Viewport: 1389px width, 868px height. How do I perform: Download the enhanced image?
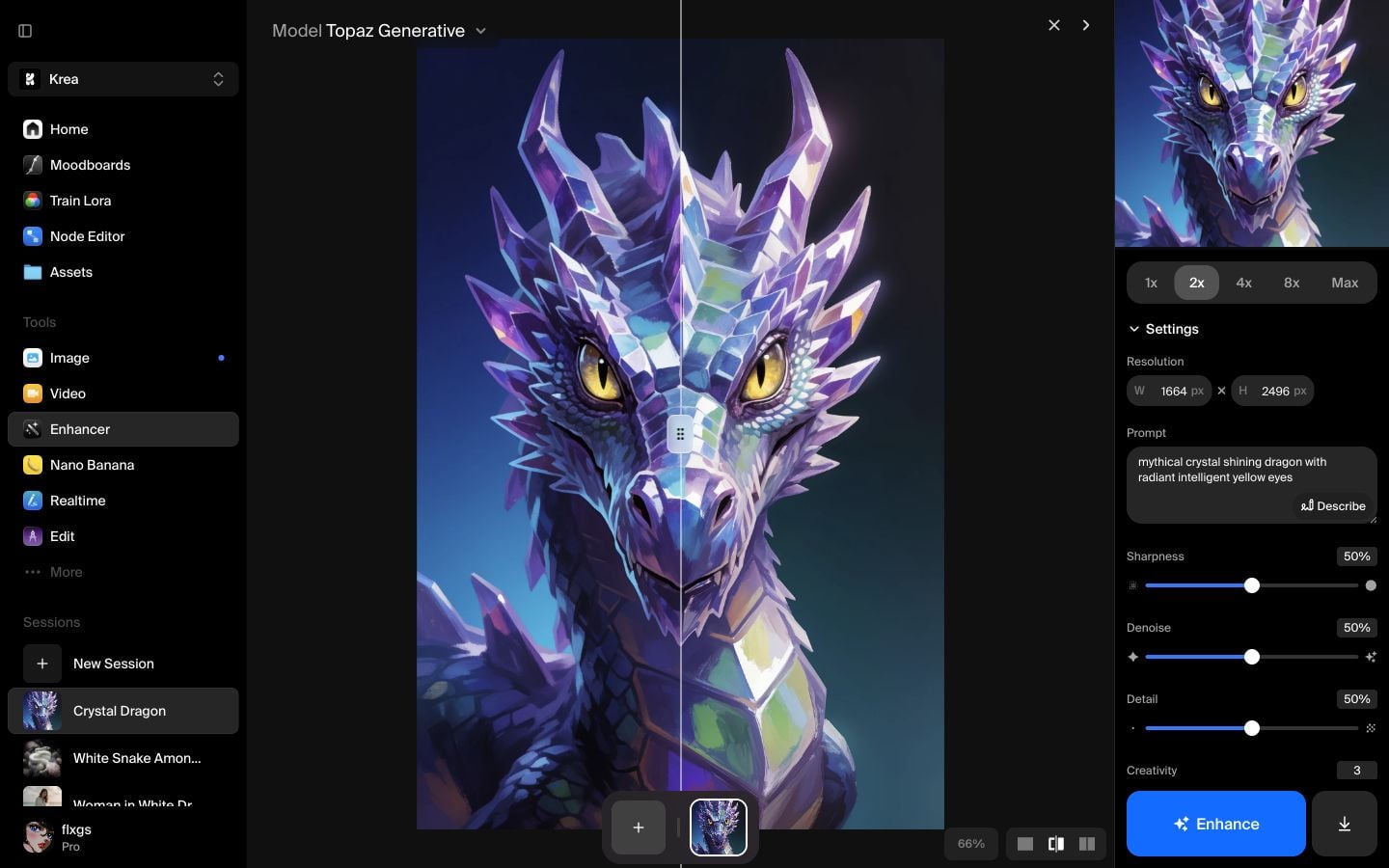(x=1345, y=824)
